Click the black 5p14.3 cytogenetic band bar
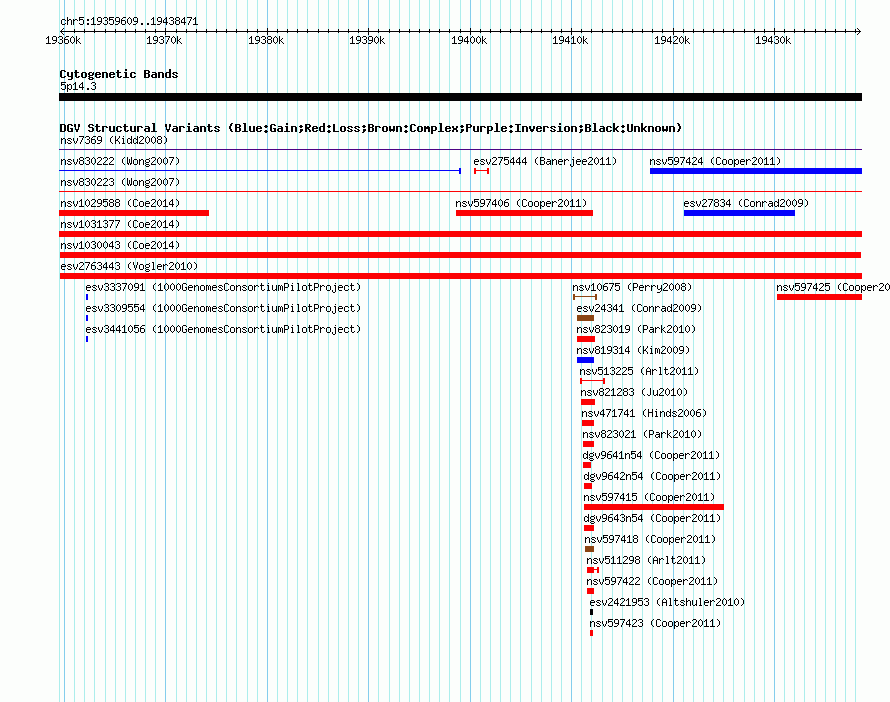The image size is (890, 702). coord(460,97)
